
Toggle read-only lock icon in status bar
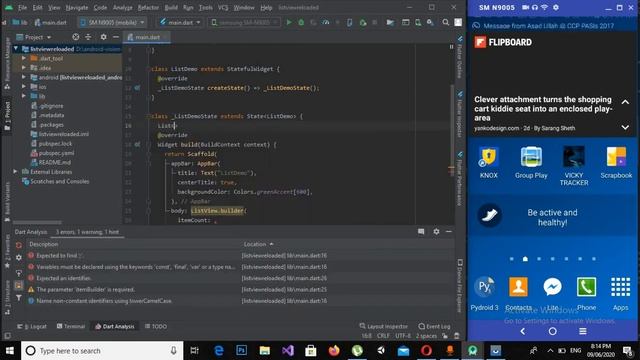[x=445, y=336]
